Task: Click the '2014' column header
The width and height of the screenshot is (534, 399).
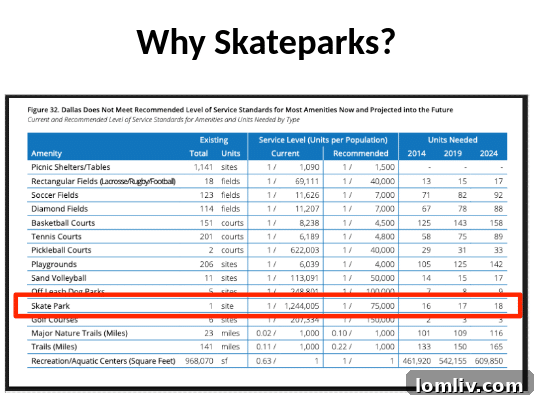Action: pos(417,153)
